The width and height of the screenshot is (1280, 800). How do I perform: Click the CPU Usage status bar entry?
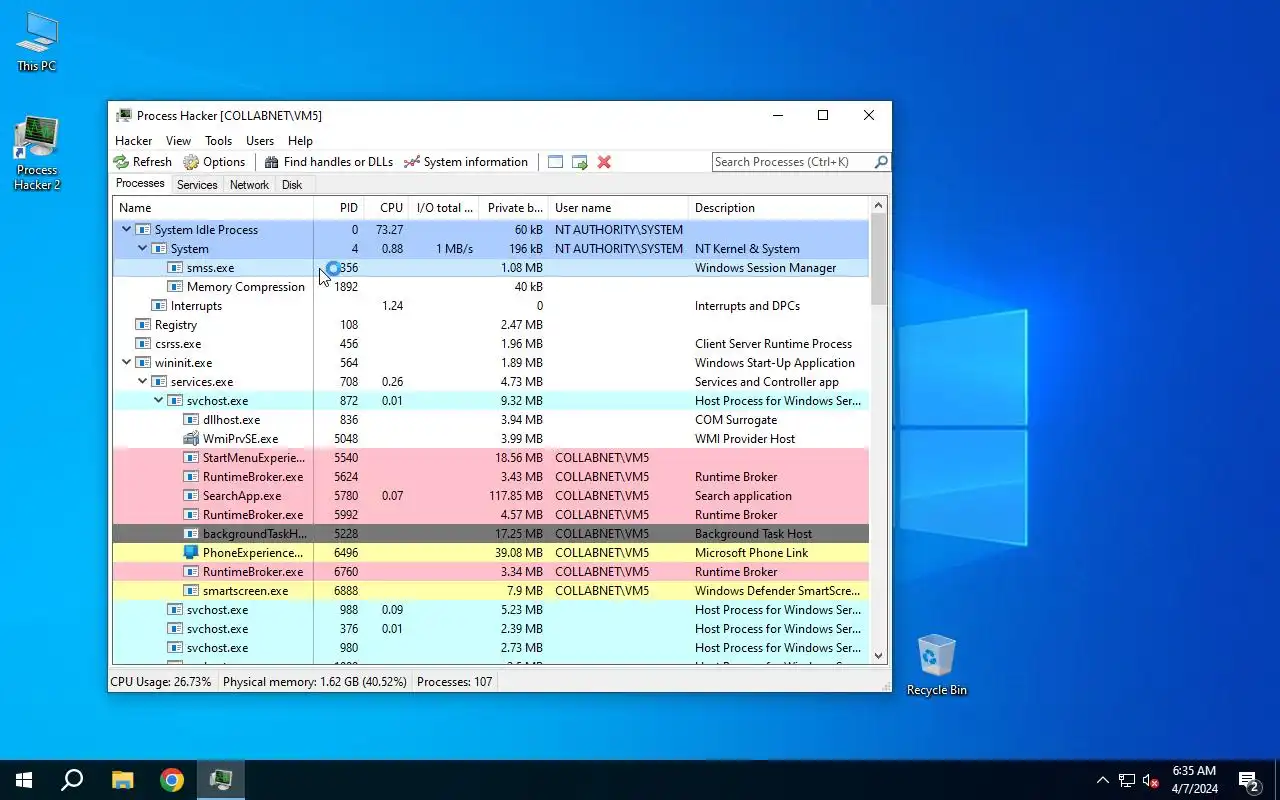(161, 682)
